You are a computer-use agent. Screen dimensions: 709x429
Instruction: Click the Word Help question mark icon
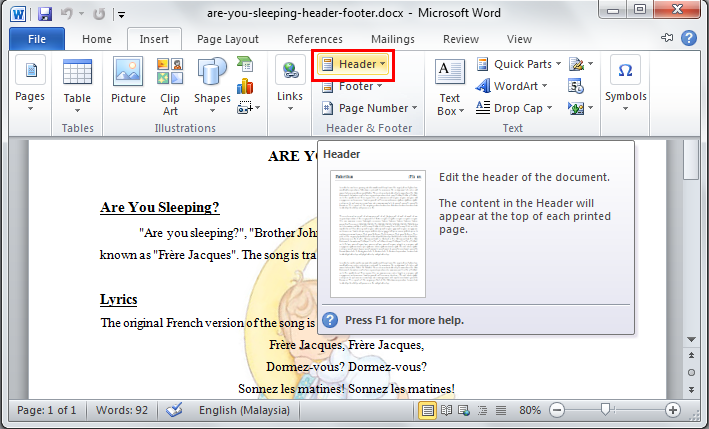pos(689,38)
